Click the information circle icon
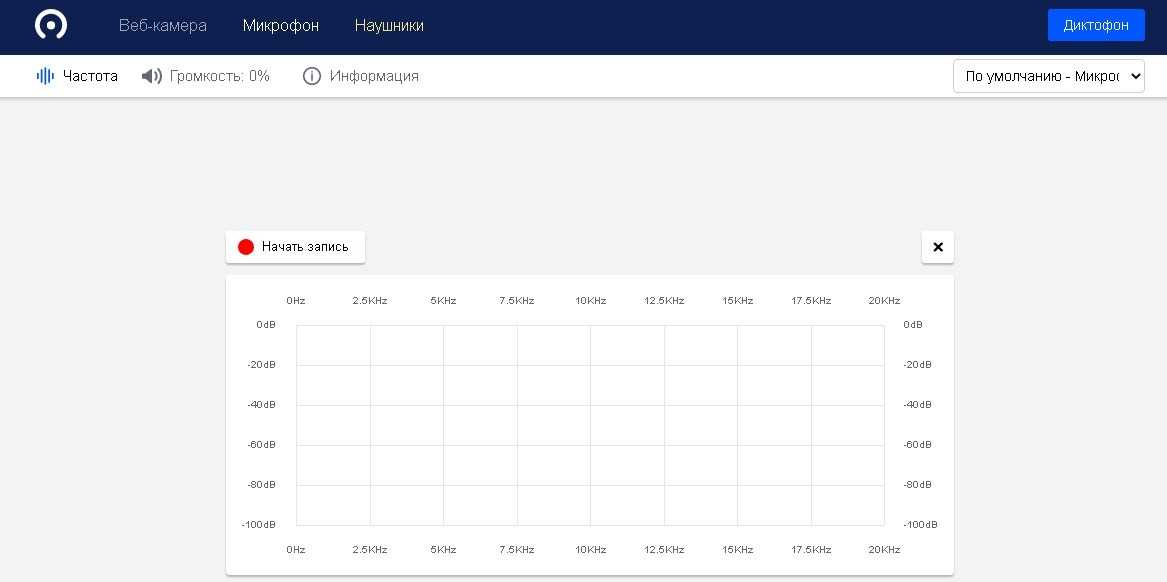Viewport: 1167px width, 582px height. point(312,76)
